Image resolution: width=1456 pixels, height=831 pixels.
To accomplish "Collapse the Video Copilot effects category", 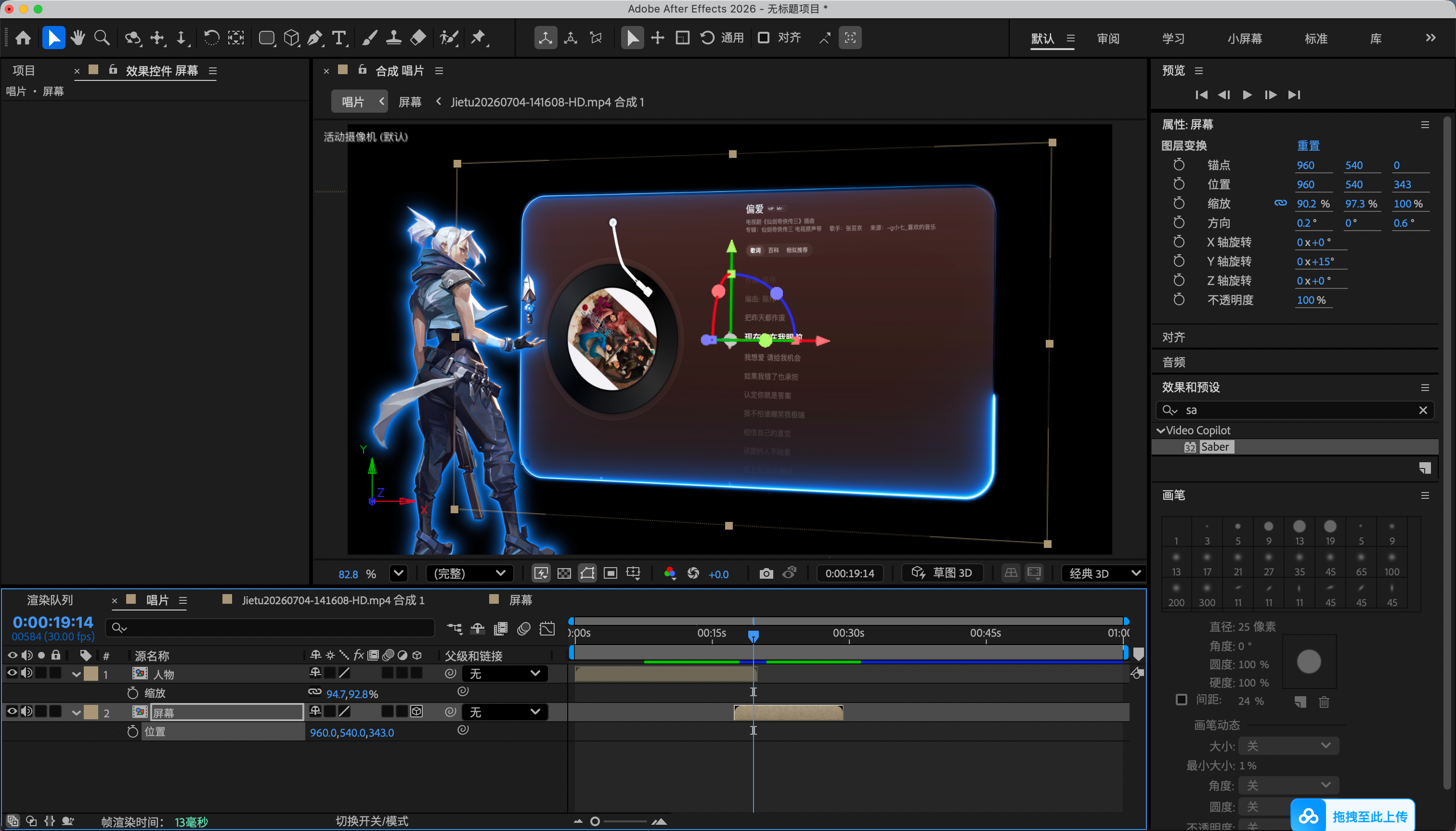I will [1160, 430].
